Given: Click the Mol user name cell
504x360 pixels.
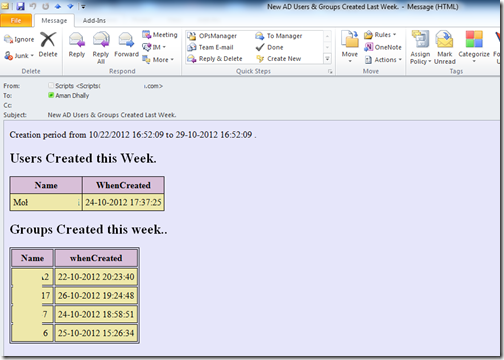Looking at the screenshot, I should point(46,202).
